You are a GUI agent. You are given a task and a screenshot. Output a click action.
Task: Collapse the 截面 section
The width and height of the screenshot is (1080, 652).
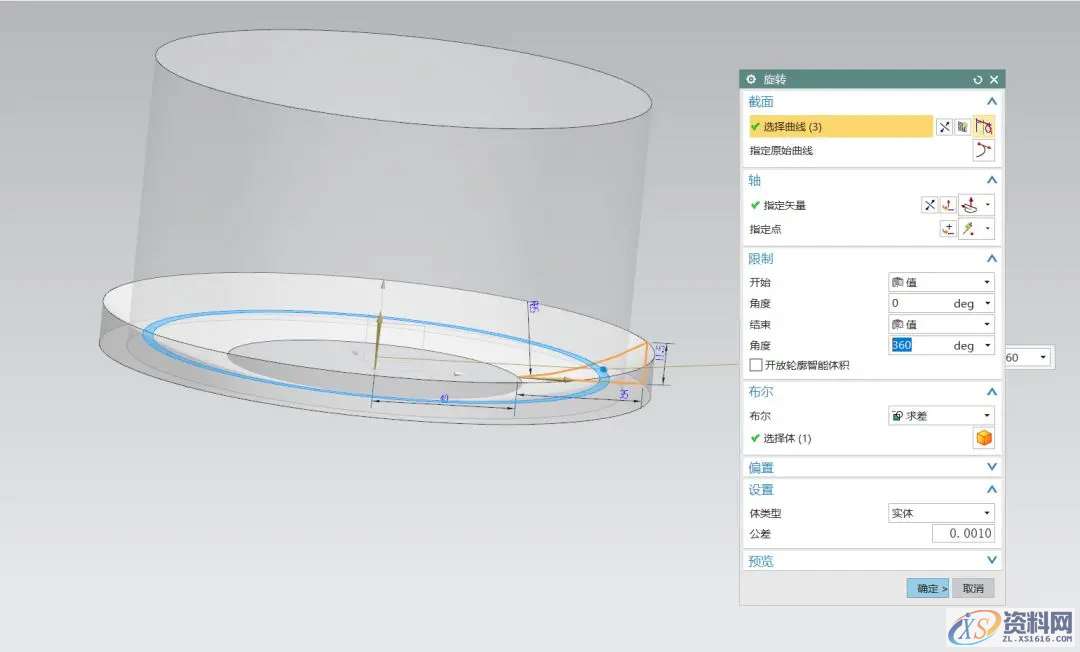(991, 102)
